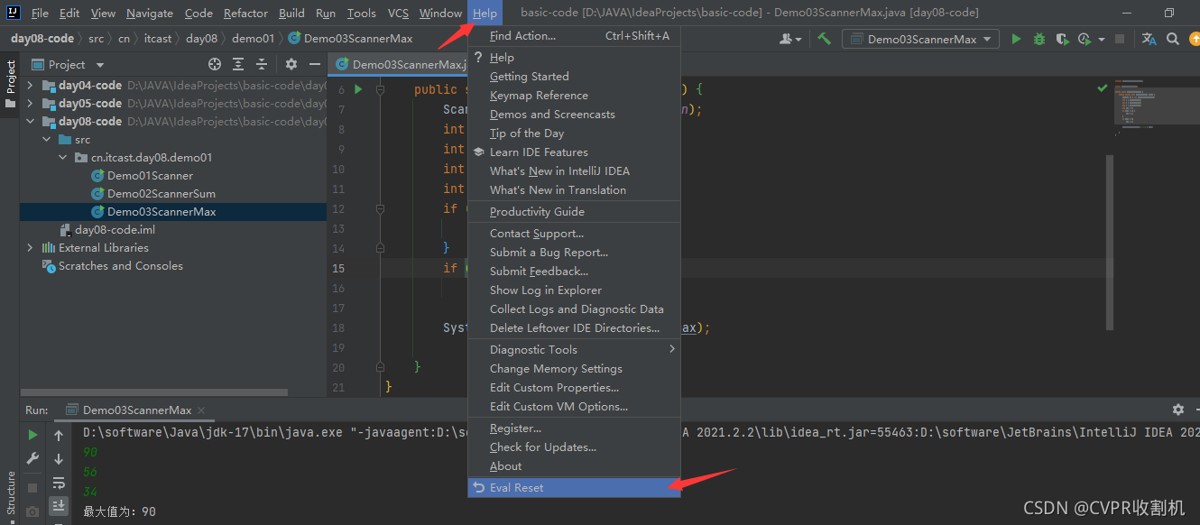Select Check for Updates menu entry
Screen dimensions: 1200x525
coord(574,448)
